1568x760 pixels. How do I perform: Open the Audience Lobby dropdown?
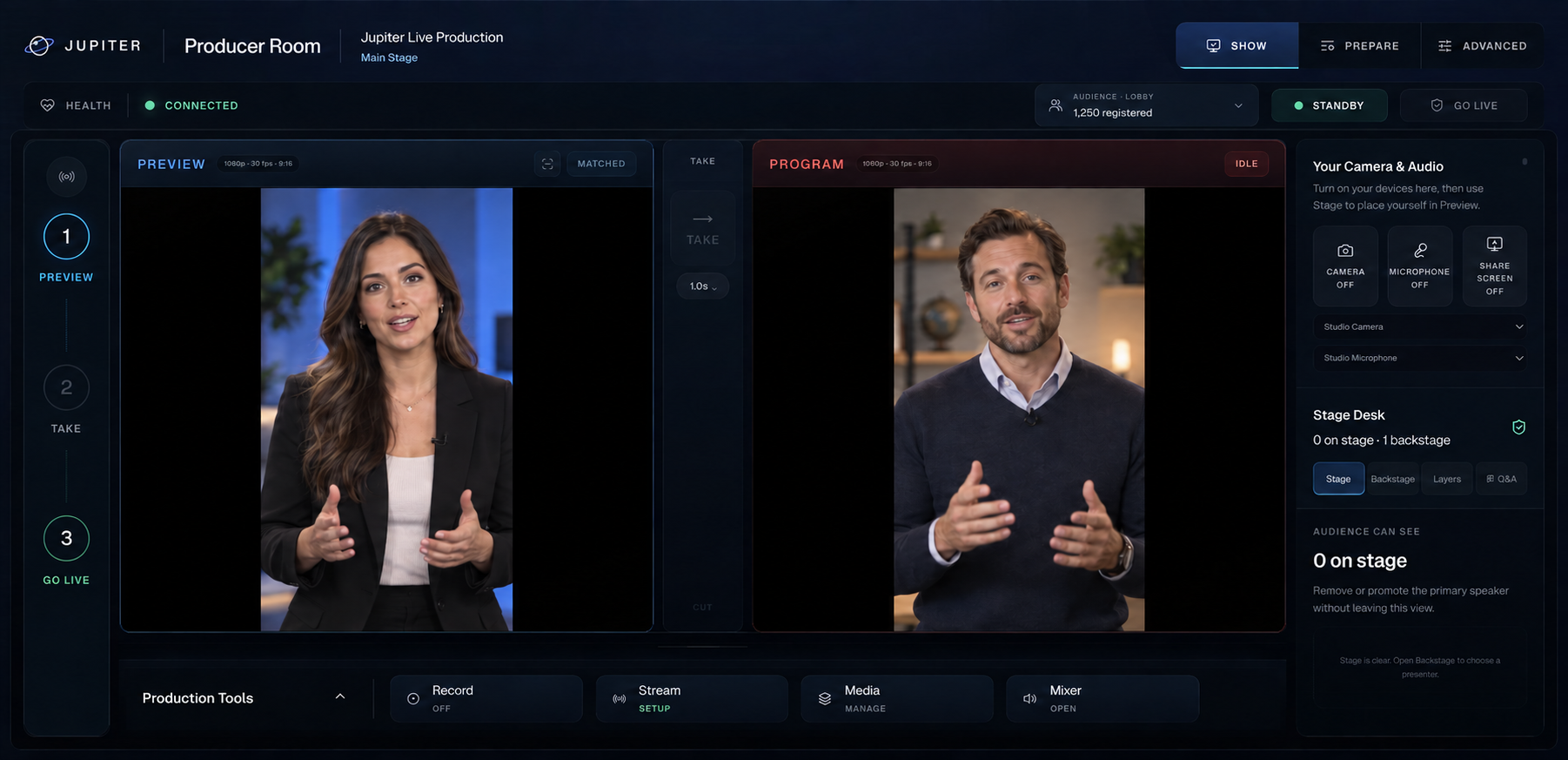[1147, 105]
